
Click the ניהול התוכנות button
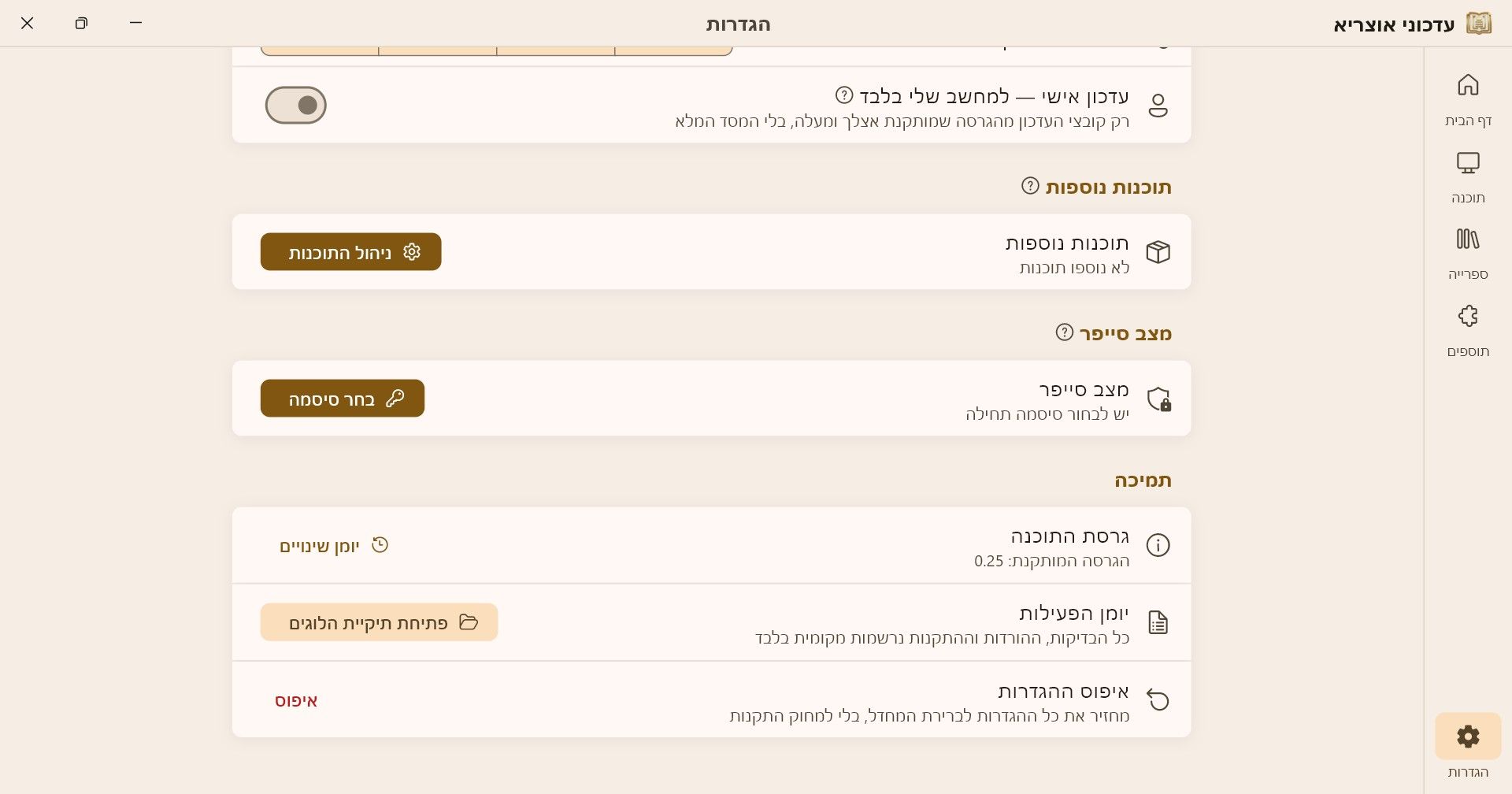351,252
